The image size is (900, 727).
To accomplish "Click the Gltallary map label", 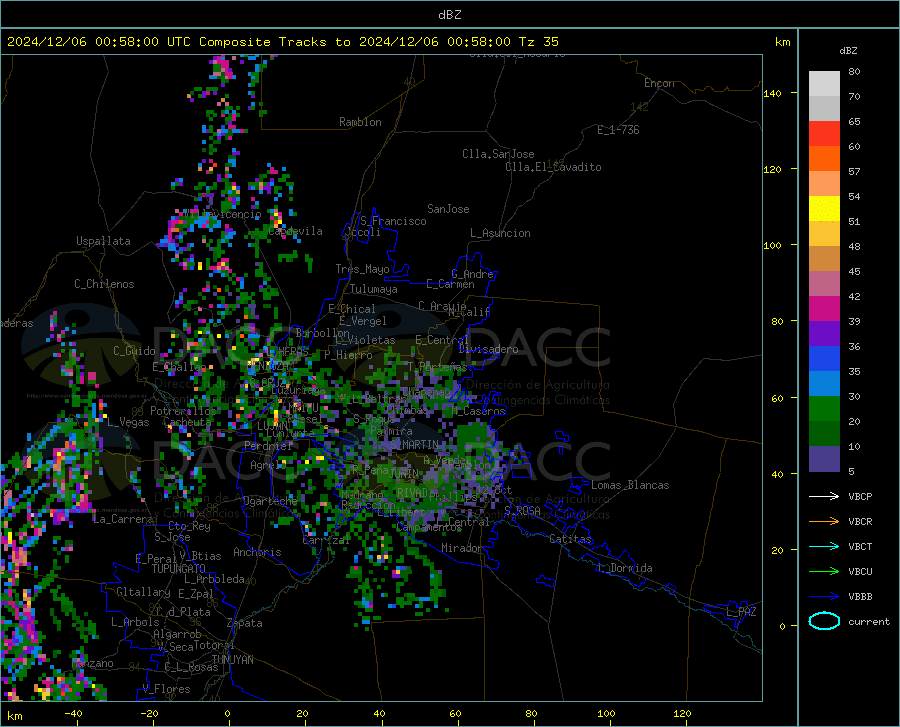I will click(x=143, y=592).
